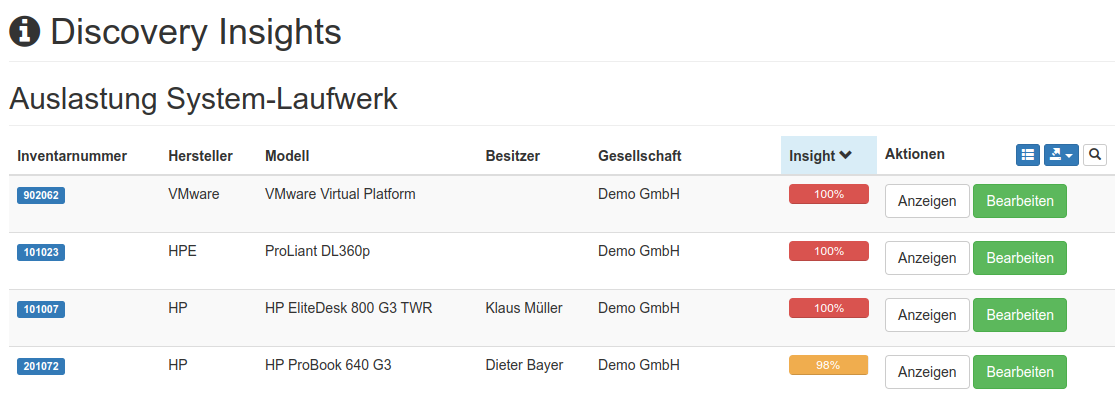The width and height of the screenshot is (1120, 400).
Task: Click Bearbeiten for HP ProBook 640 G3
Action: (x=1019, y=372)
